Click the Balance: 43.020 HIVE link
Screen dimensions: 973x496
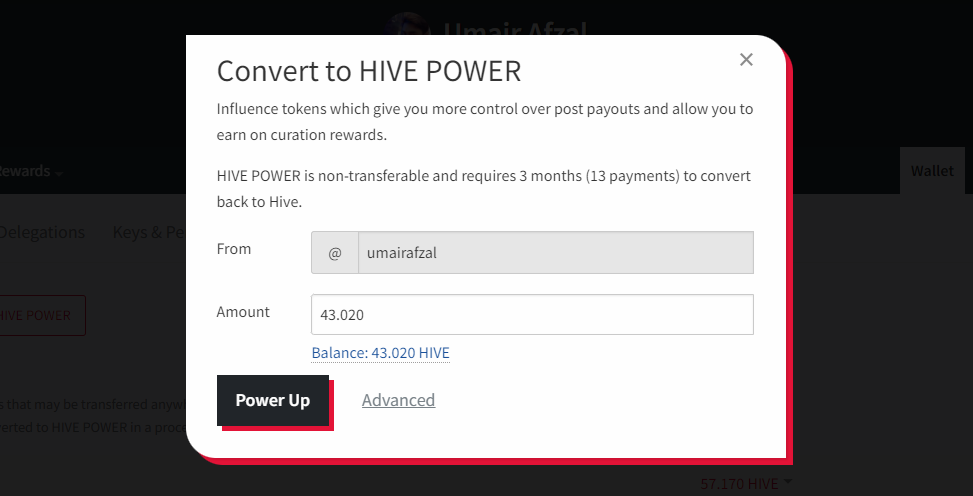[x=380, y=353]
